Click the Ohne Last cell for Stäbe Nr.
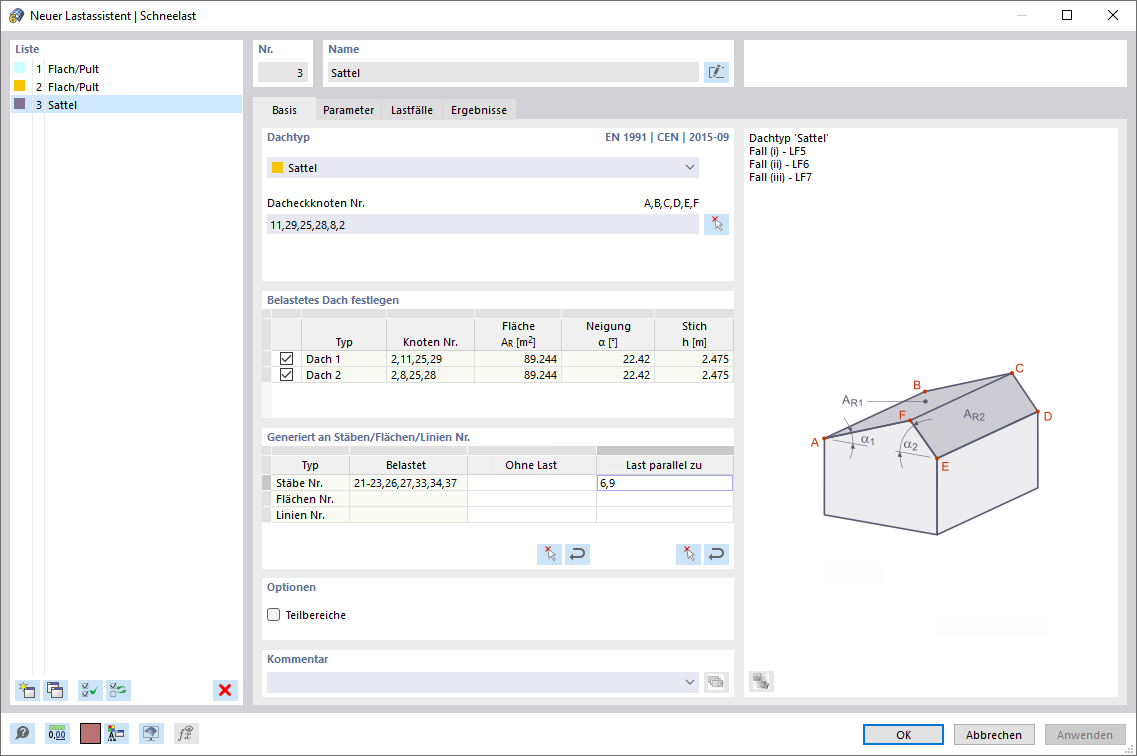This screenshot has width=1137, height=756. pos(532,483)
